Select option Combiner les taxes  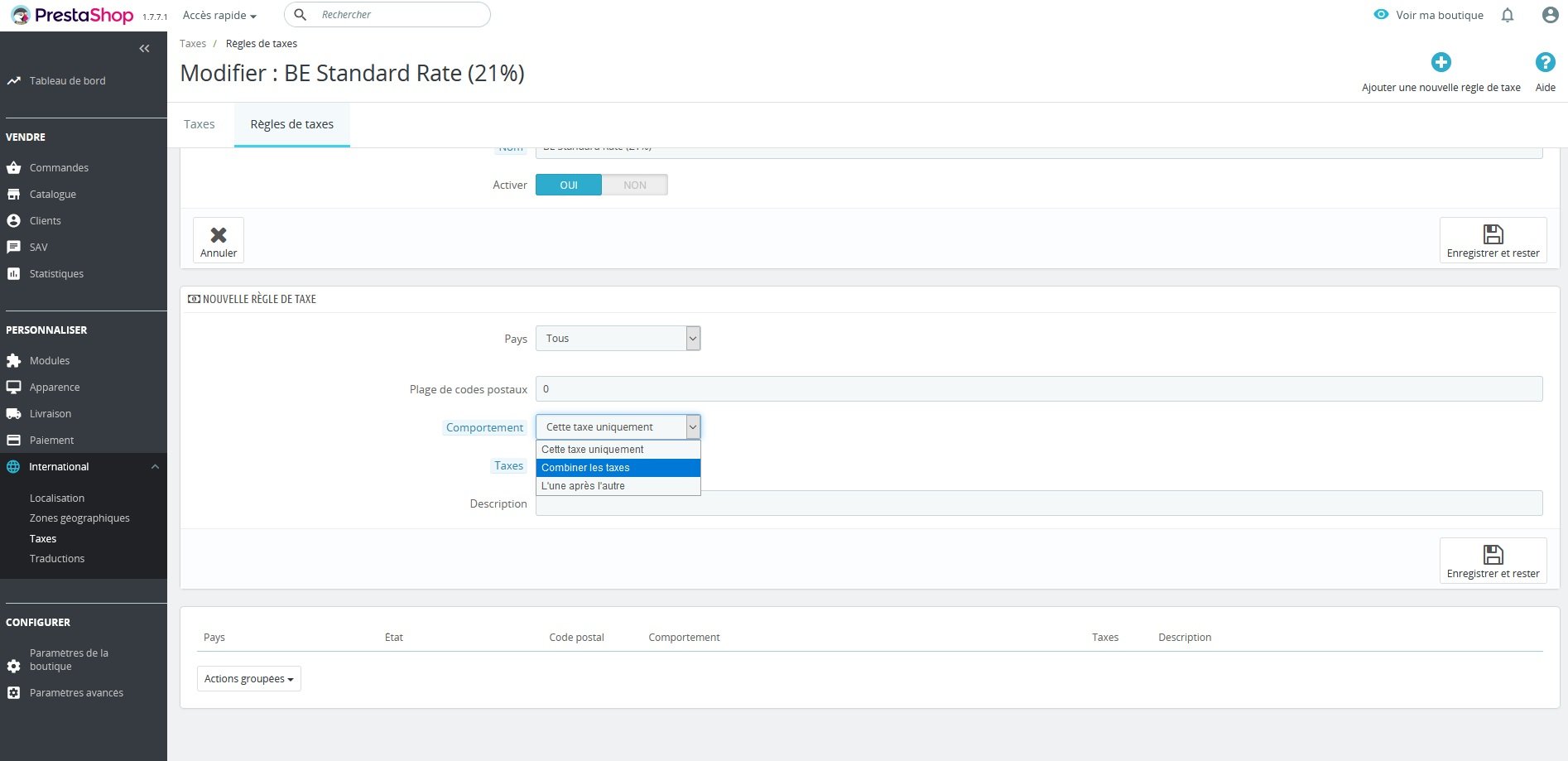(618, 467)
